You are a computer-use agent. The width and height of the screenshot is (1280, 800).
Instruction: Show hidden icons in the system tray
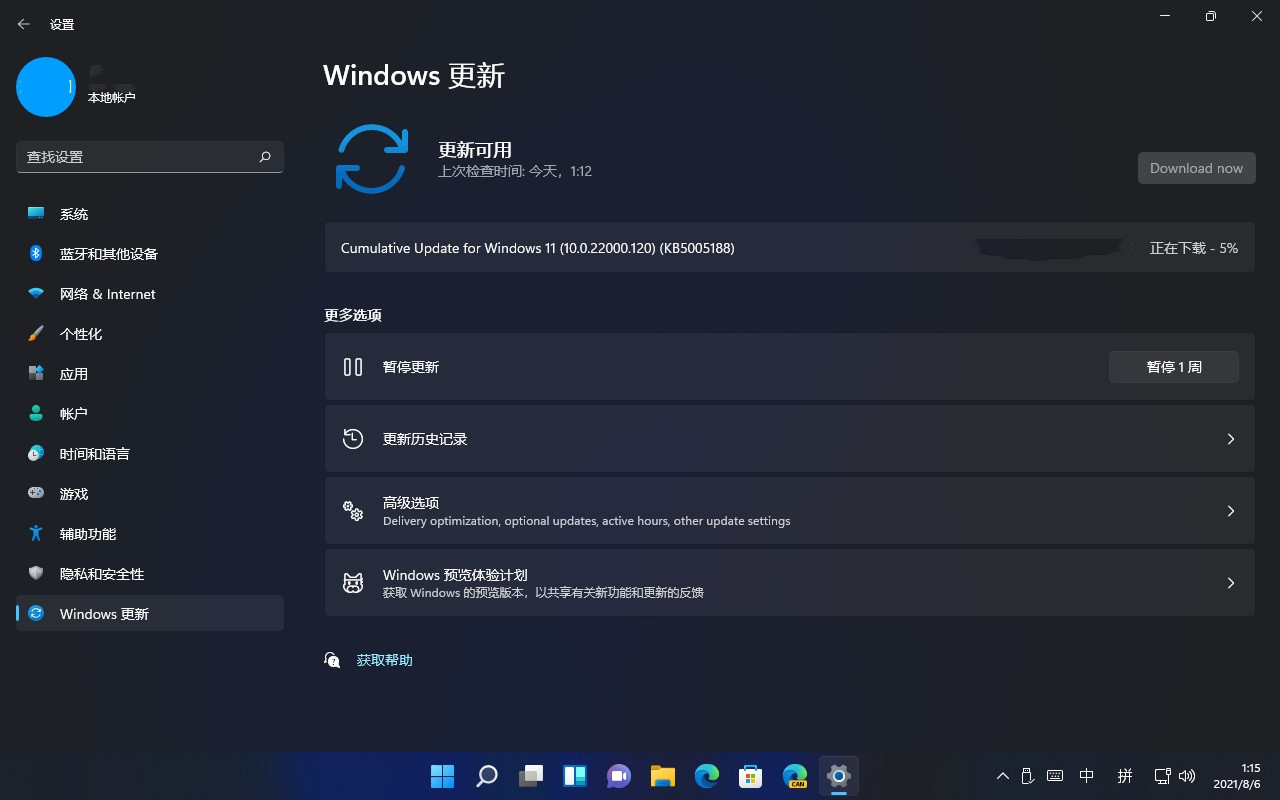tap(1003, 776)
